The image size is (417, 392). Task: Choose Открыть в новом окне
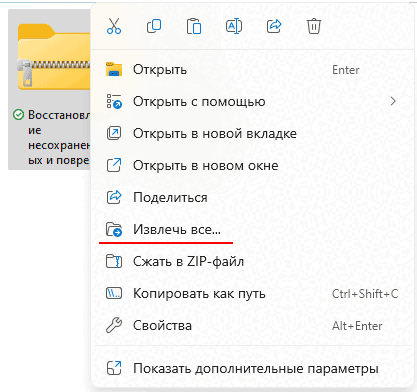point(252,165)
